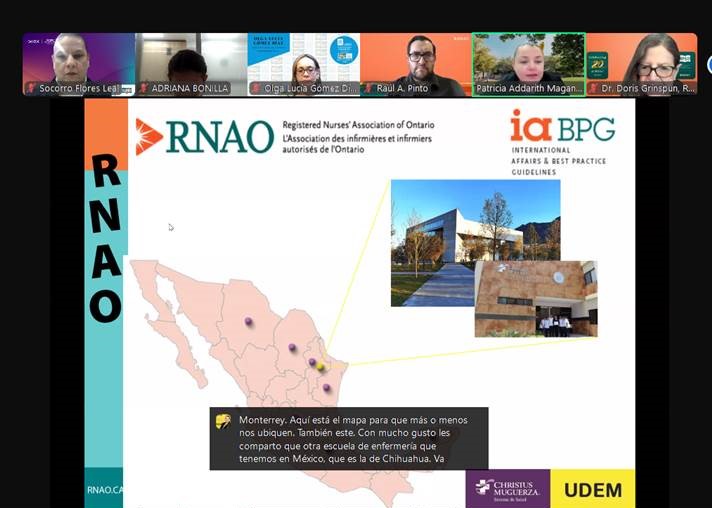
Task: Click the Olga Lucía Gómez name label
Action: click(310, 89)
